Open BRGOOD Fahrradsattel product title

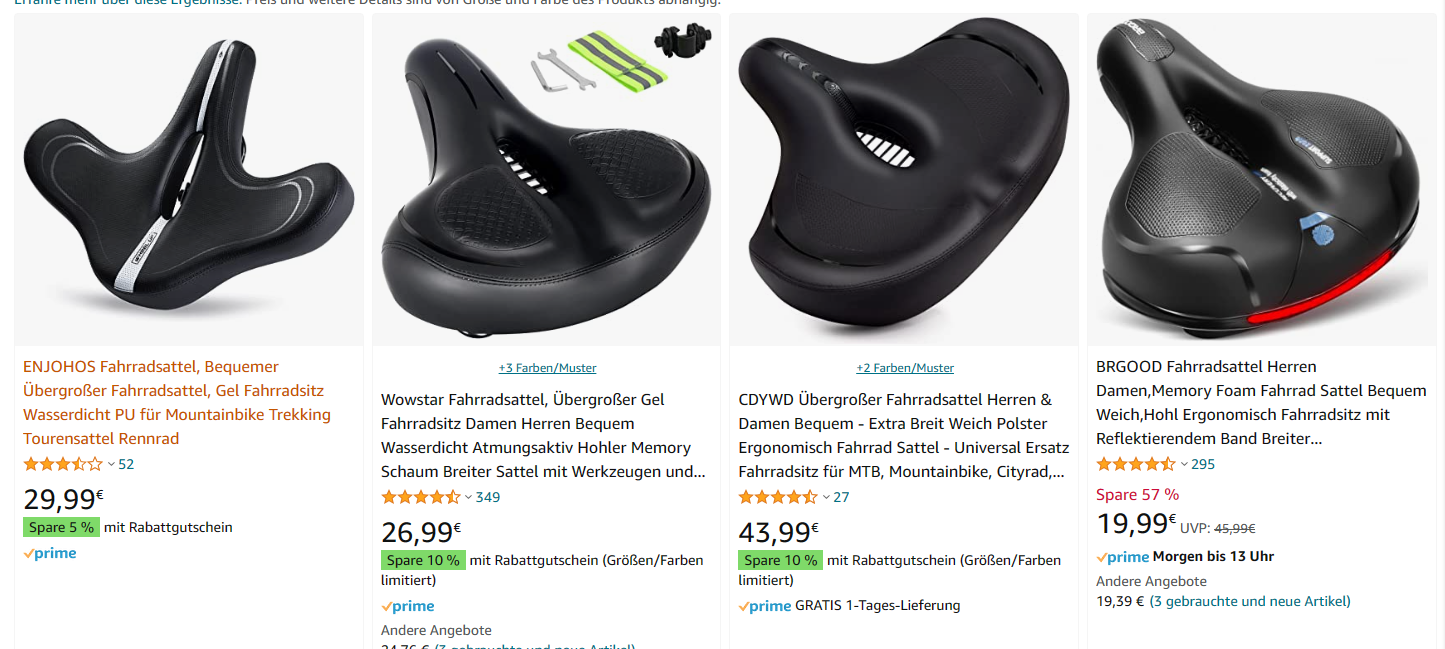(x=1261, y=403)
